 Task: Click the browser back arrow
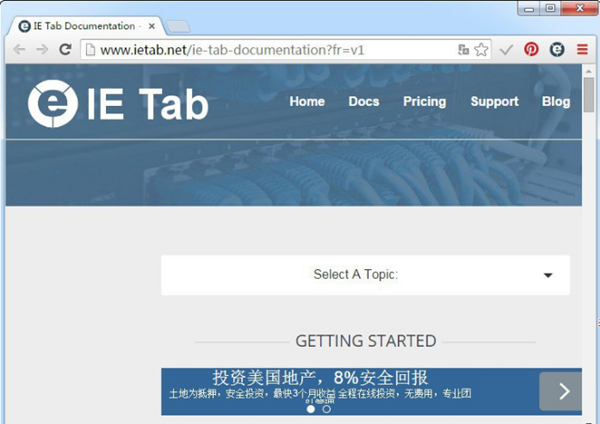(x=19, y=49)
